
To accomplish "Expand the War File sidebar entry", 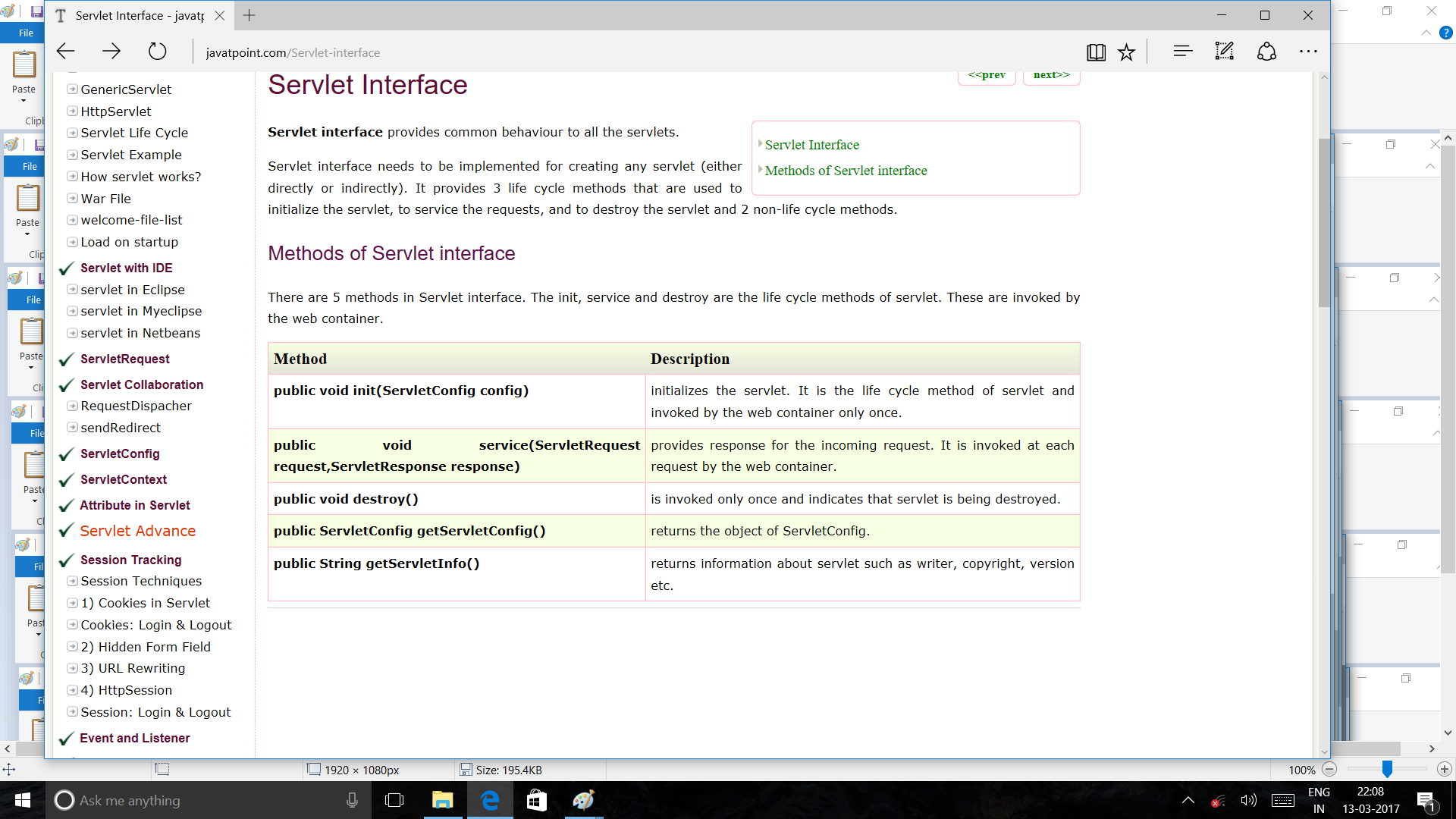I will [x=72, y=199].
